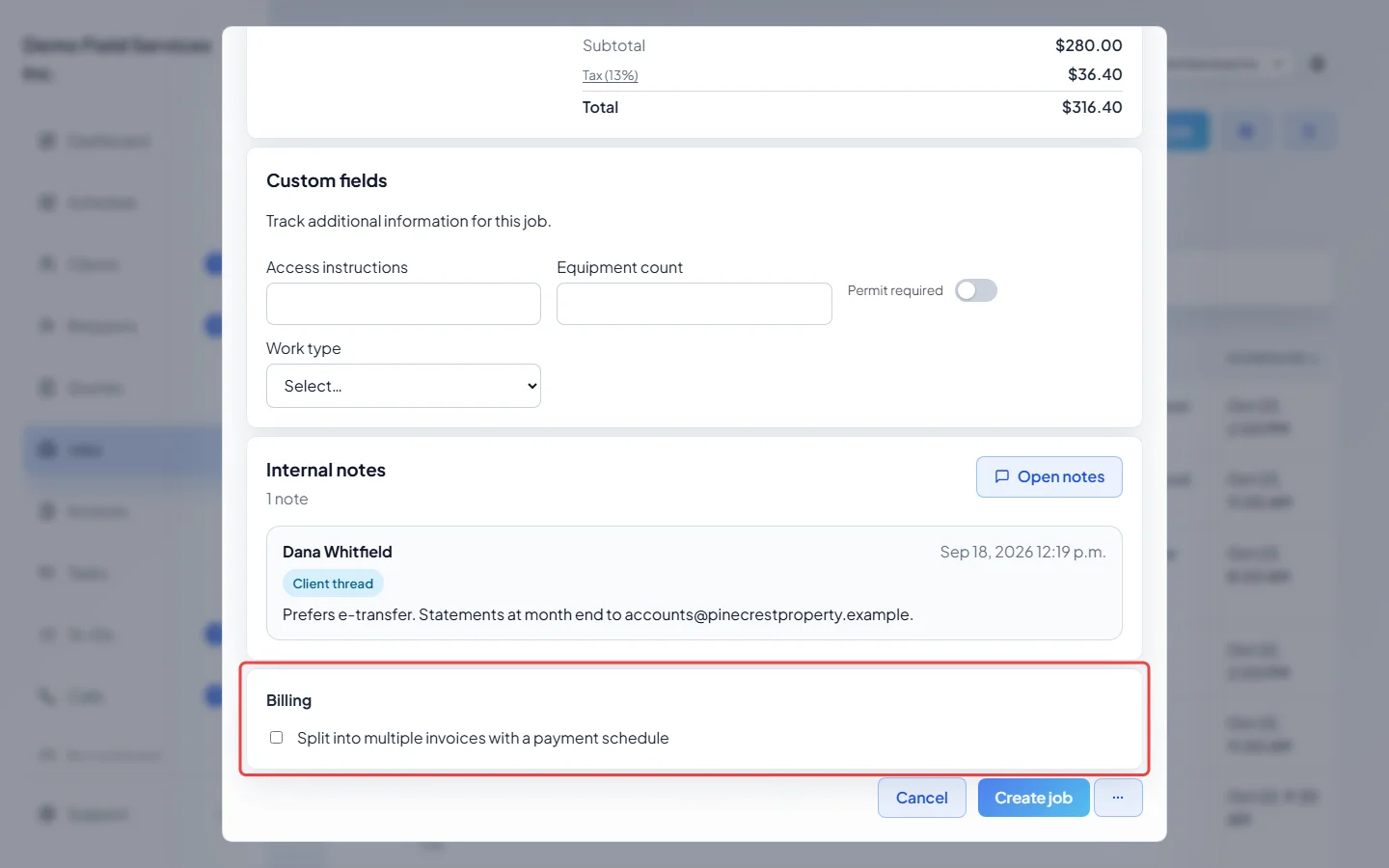Open the Tax (13%) link
The width and height of the screenshot is (1389, 868).
tap(610, 75)
